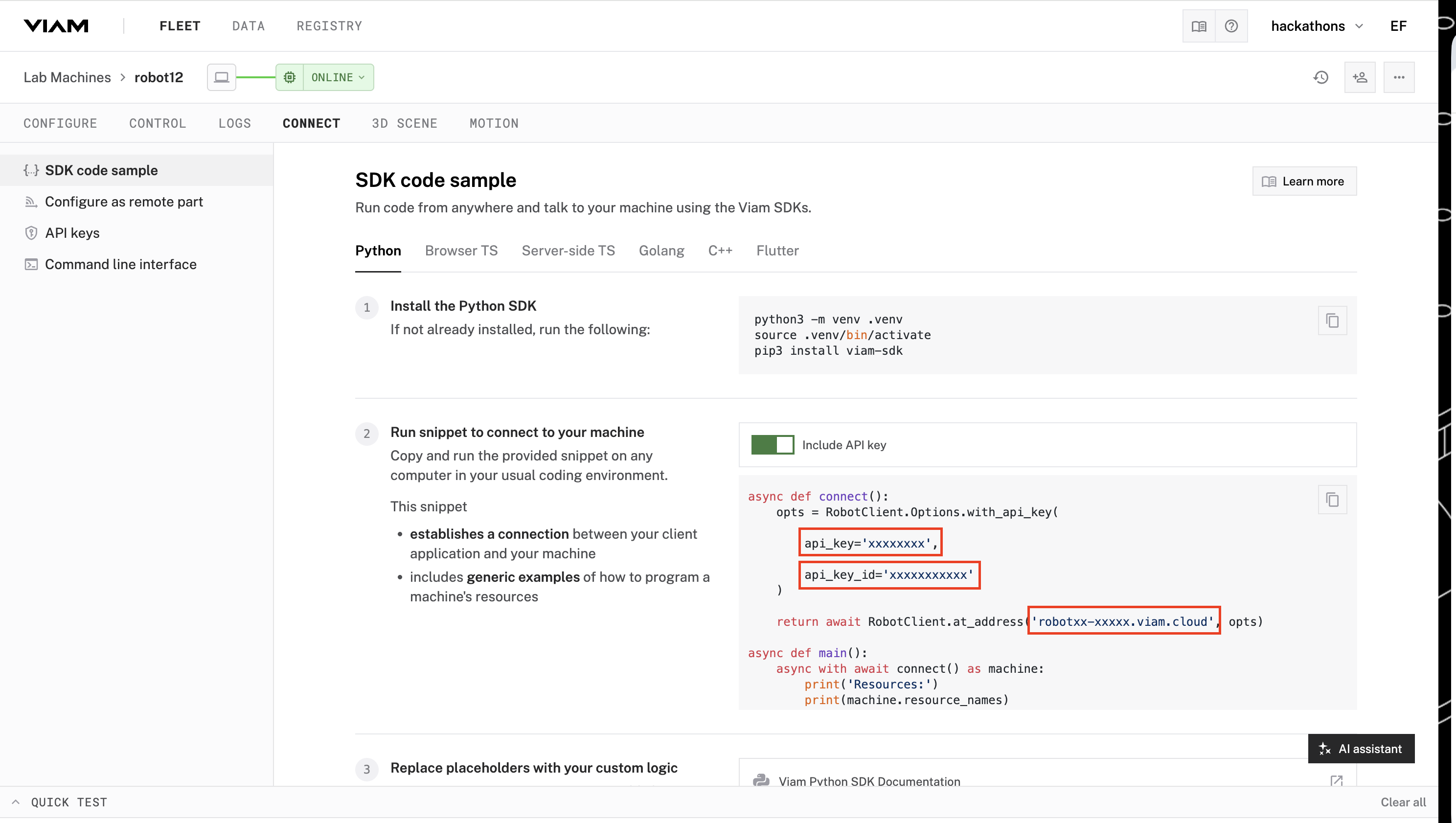This screenshot has height=823, width=1456.
Task: Click the Learn more button
Action: [x=1304, y=182]
